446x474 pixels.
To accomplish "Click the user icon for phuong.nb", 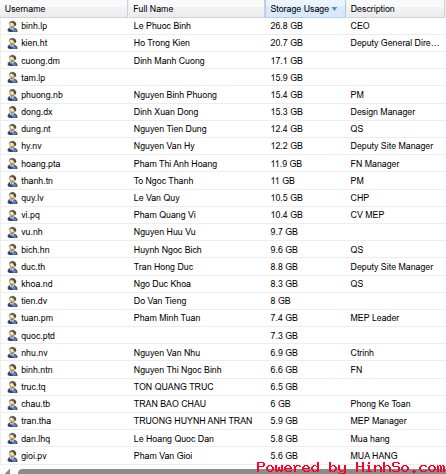I will (x=12, y=95).
